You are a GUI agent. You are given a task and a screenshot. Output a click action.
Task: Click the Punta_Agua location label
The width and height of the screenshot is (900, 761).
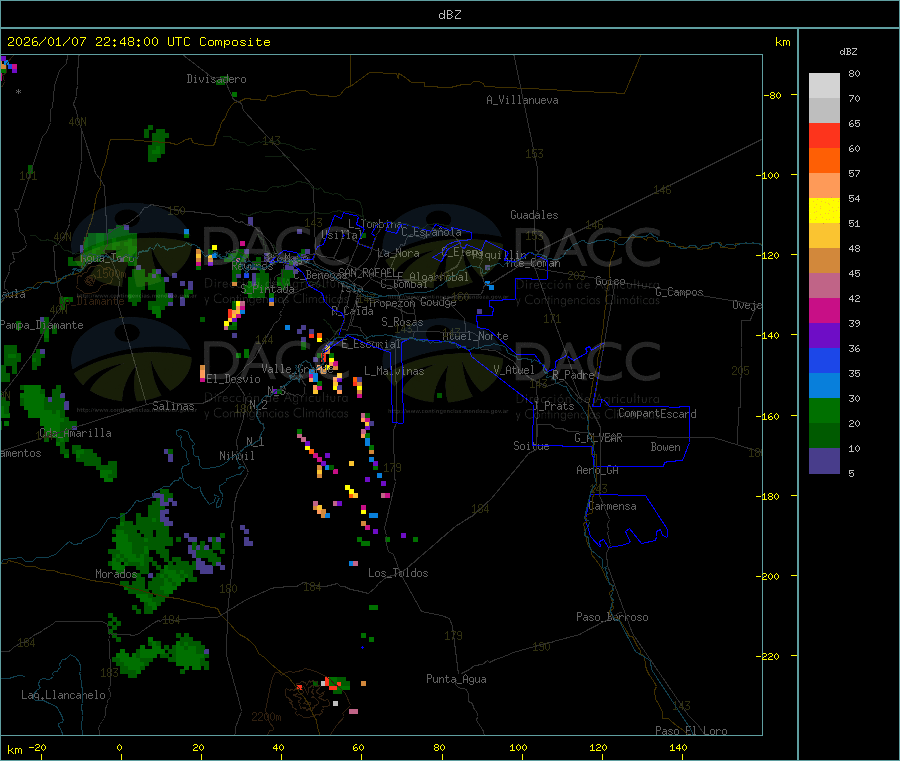tap(456, 679)
